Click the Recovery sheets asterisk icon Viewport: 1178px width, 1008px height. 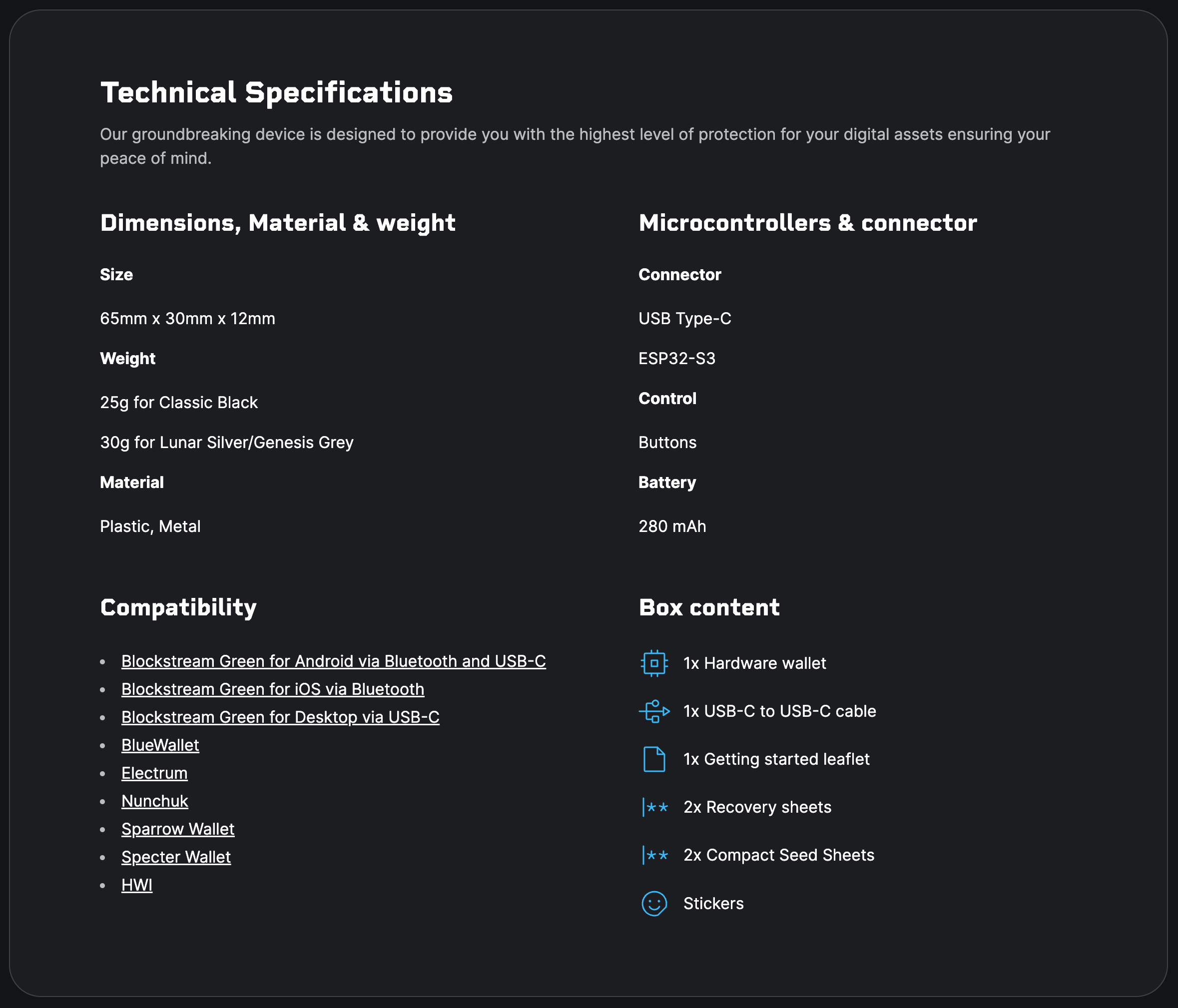tap(655, 807)
